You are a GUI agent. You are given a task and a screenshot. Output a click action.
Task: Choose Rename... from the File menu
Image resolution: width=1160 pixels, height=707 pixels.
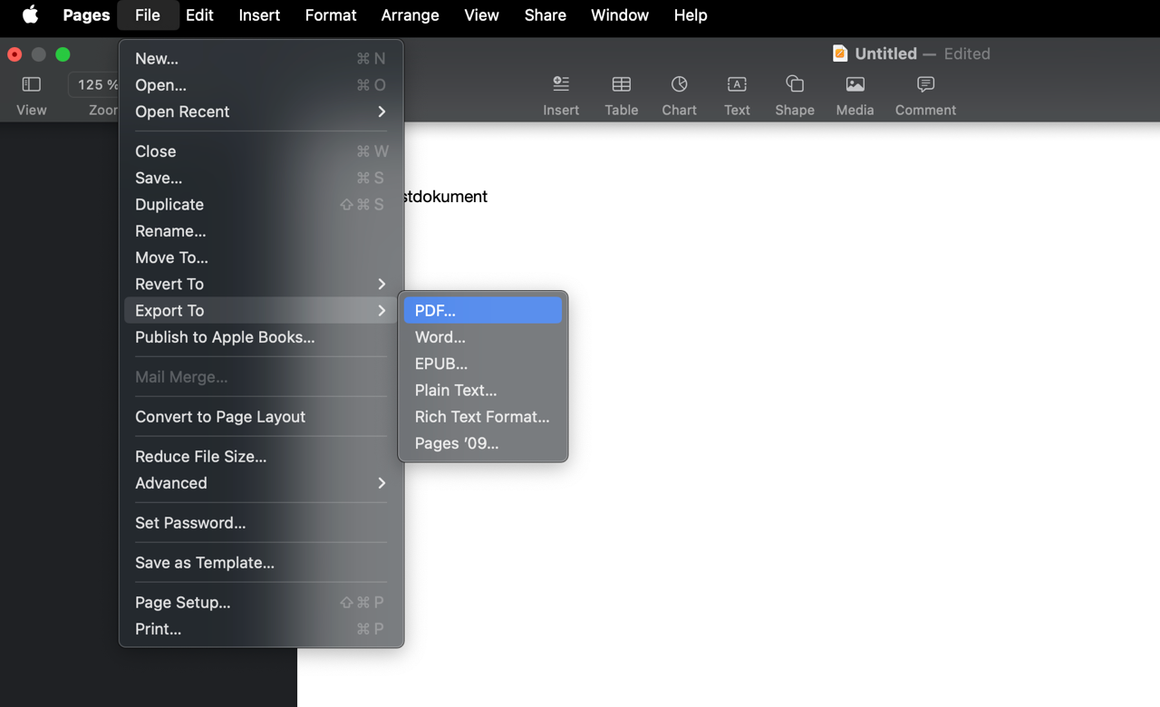(260, 231)
